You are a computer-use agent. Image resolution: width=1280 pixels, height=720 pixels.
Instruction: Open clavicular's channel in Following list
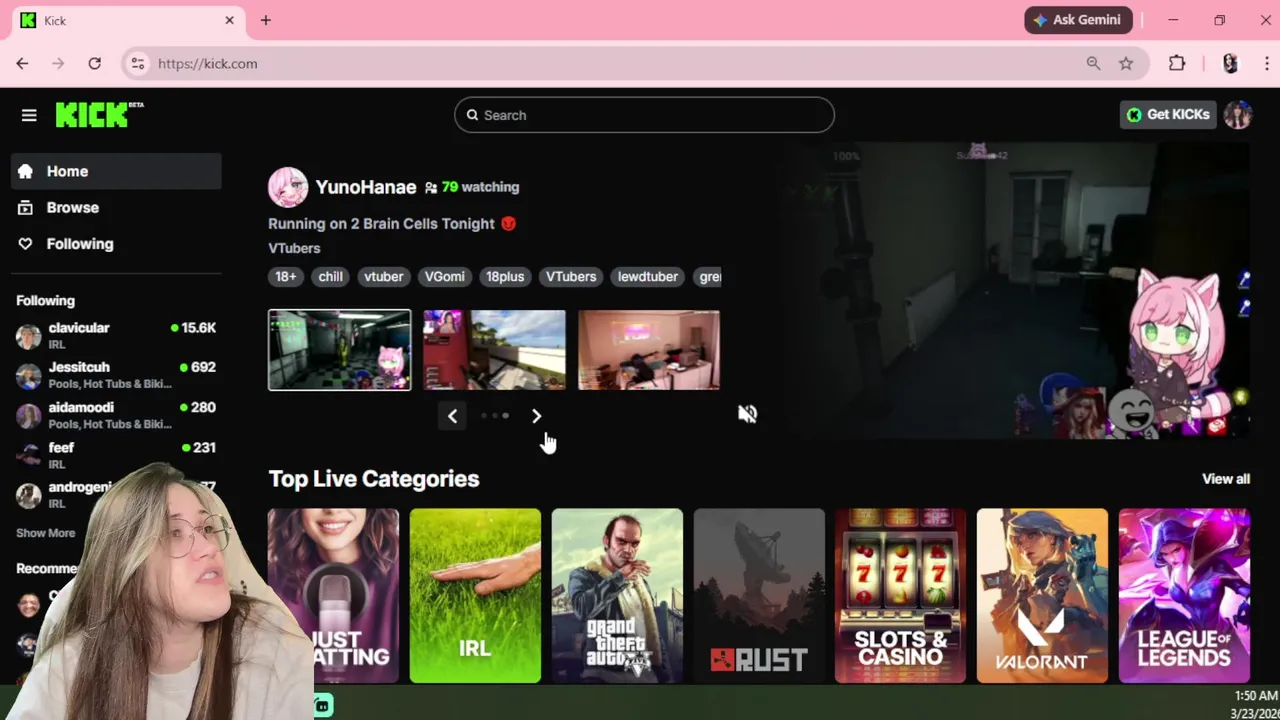(116, 335)
